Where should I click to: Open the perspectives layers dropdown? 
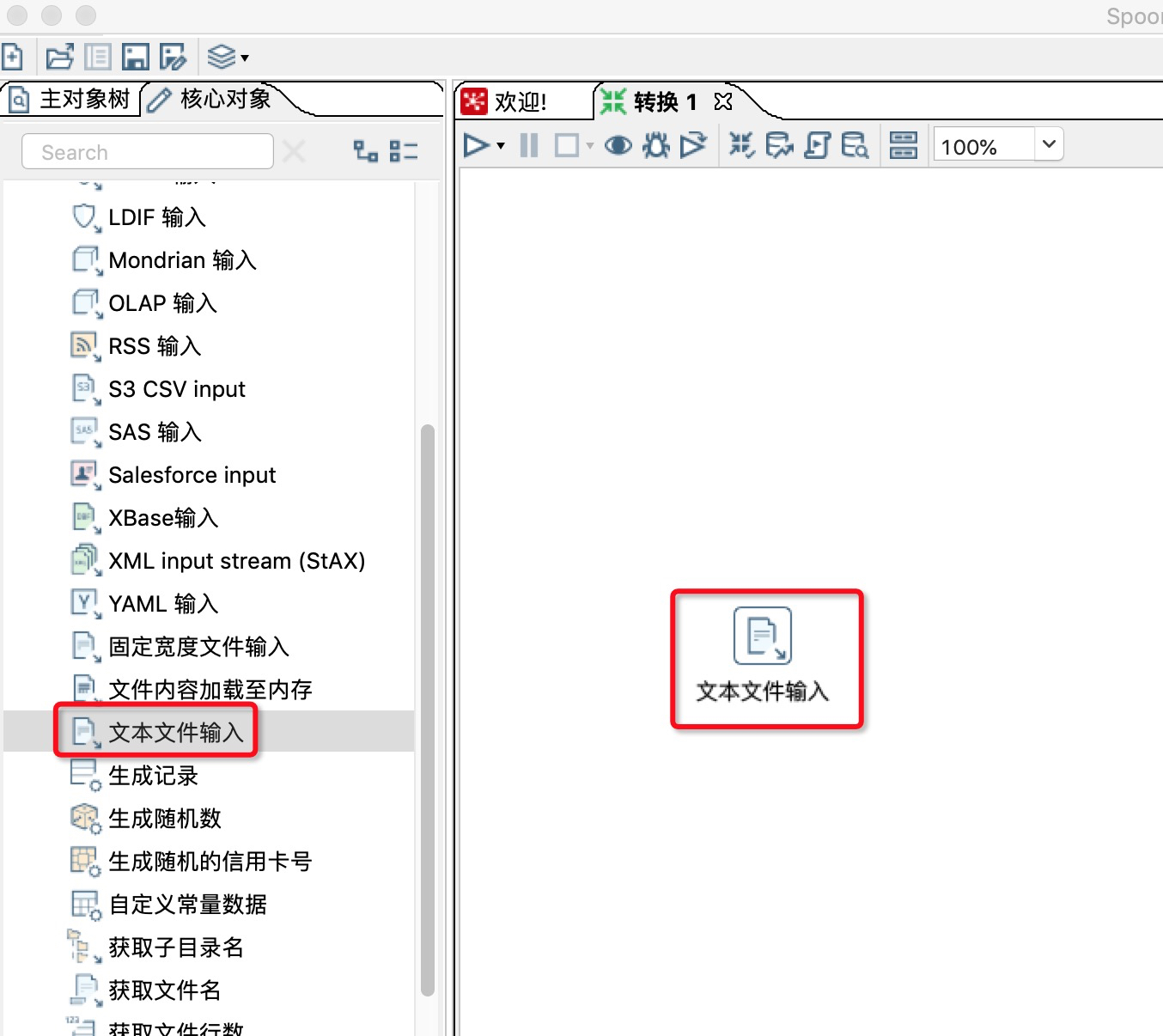(x=228, y=58)
